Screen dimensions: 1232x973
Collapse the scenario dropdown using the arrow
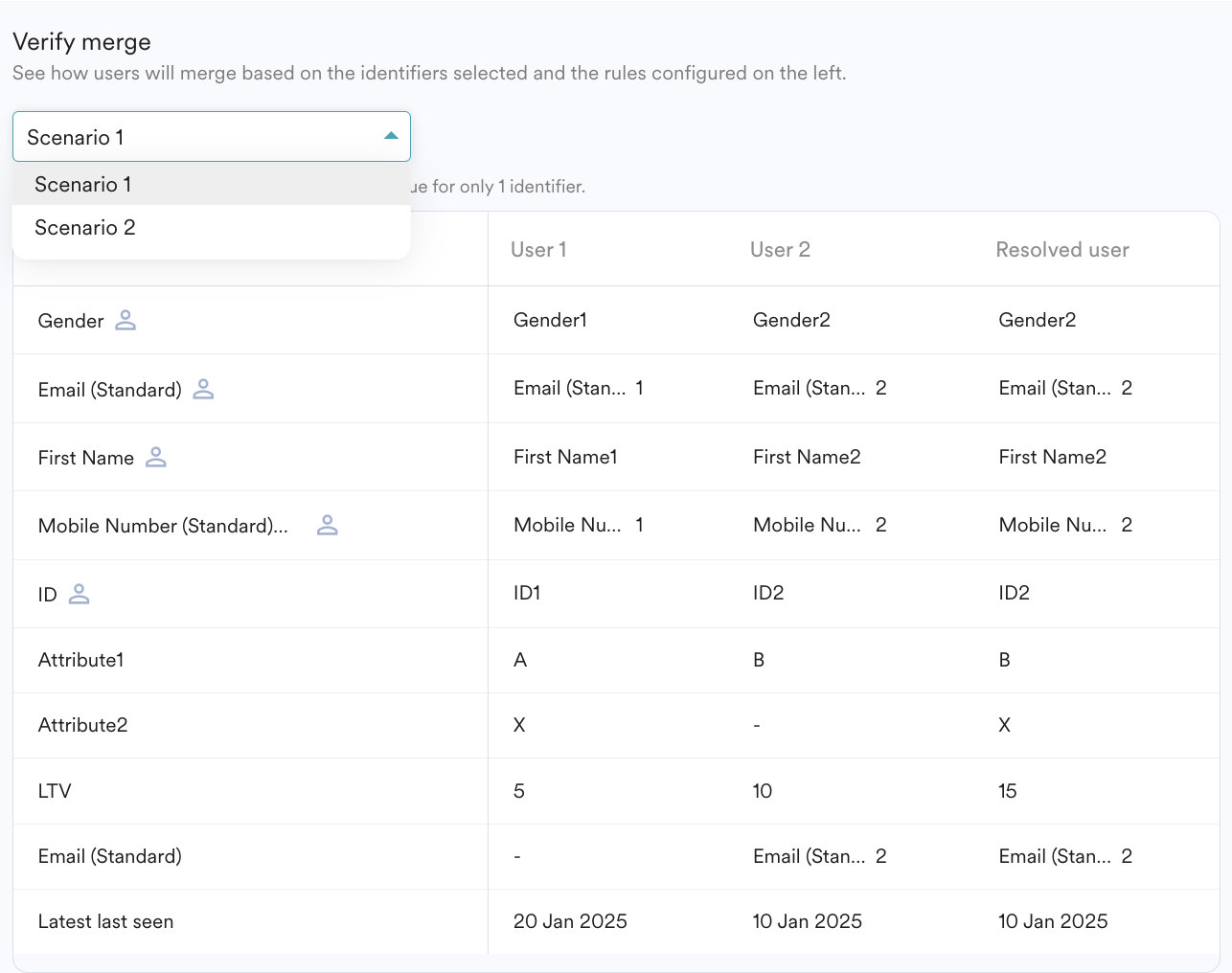point(391,137)
